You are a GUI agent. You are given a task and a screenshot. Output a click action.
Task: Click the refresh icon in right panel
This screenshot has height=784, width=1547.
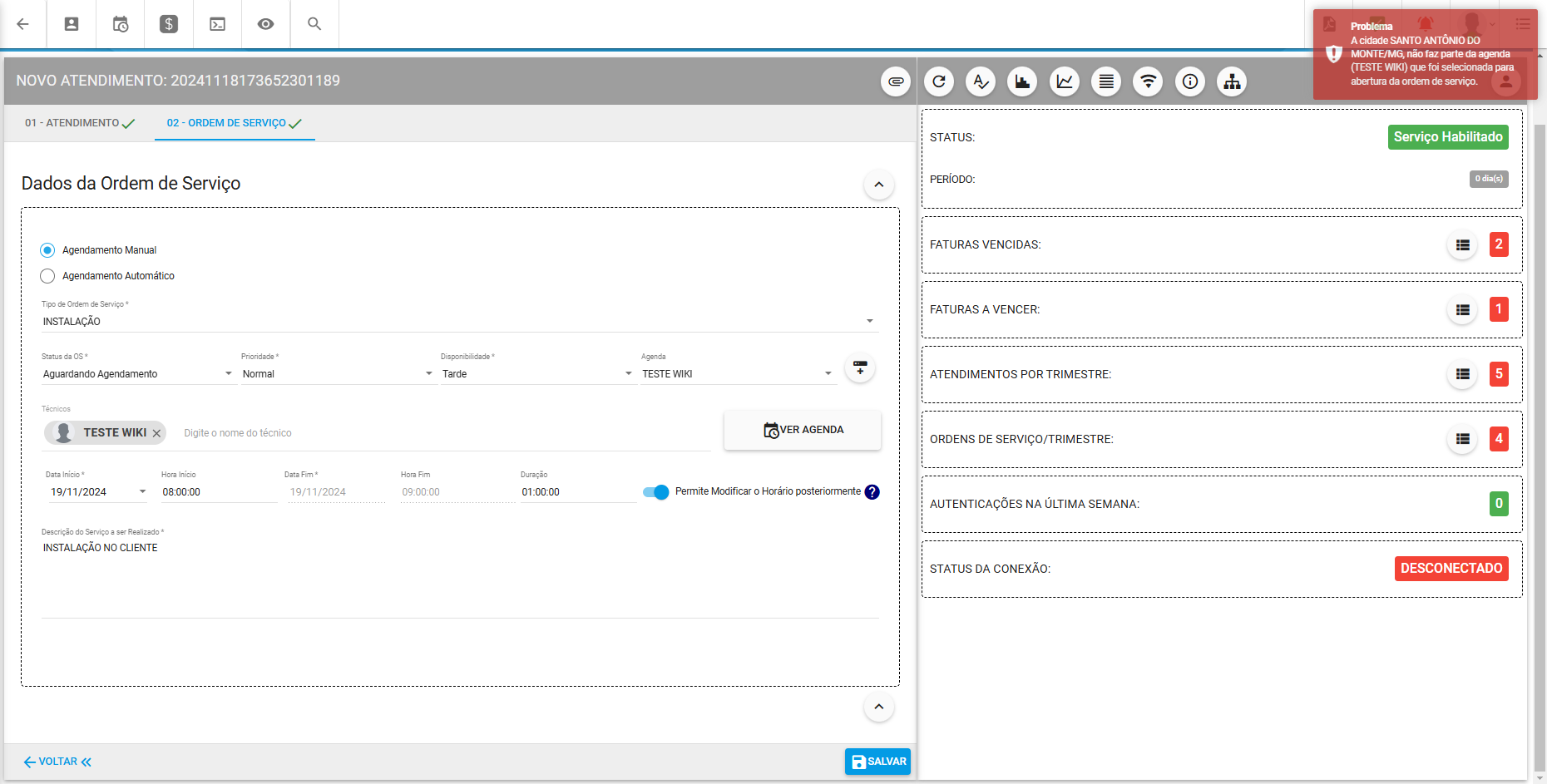point(939,81)
